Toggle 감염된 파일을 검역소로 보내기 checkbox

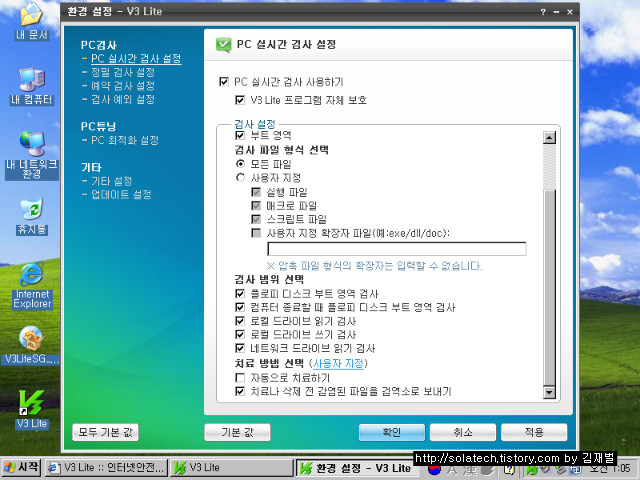click(240, 391)
